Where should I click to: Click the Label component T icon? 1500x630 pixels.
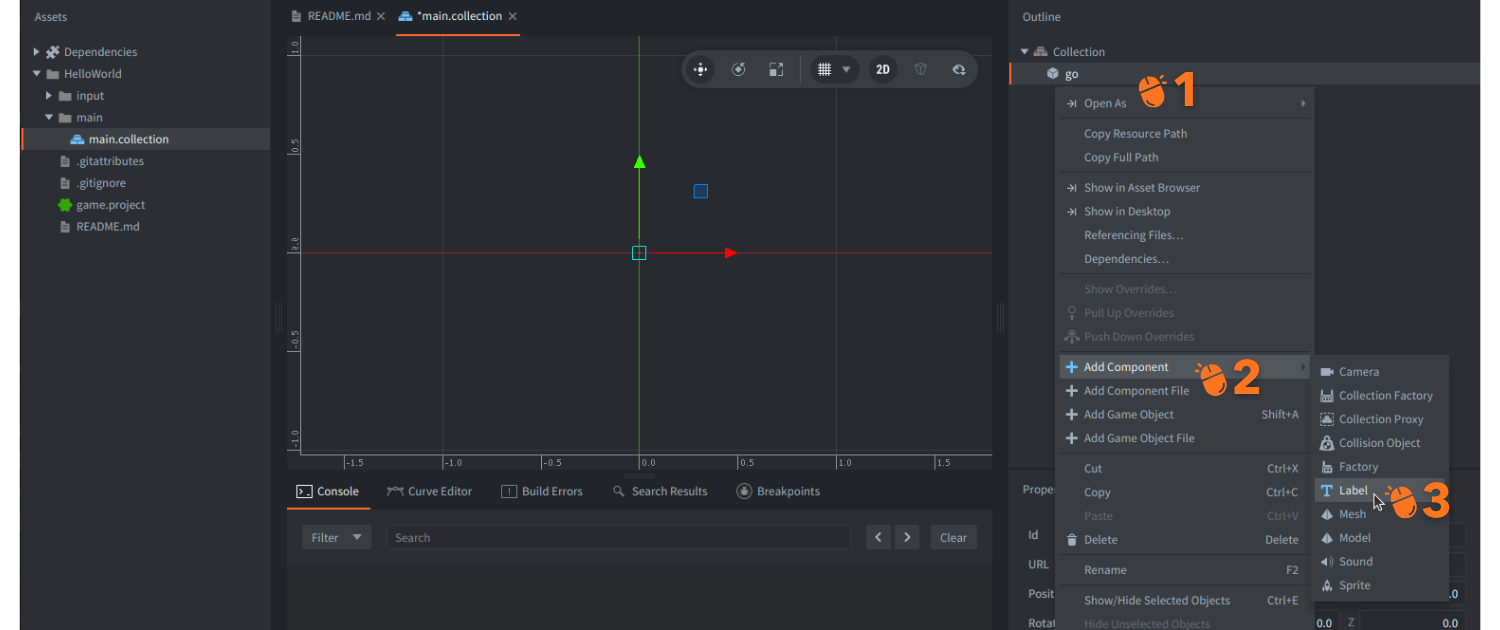(x=1327, y=491)
